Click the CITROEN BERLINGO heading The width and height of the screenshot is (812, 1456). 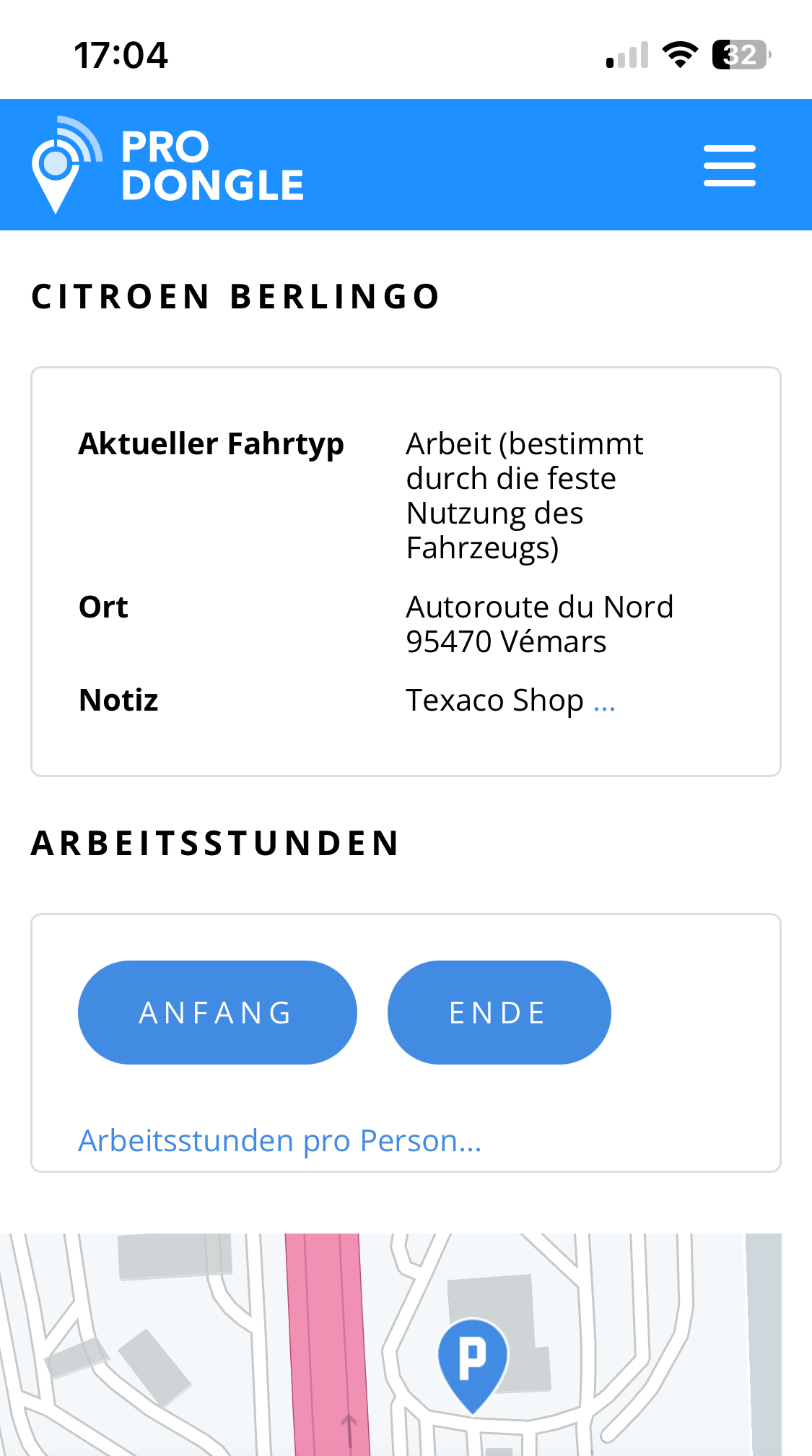pos(236,297)
